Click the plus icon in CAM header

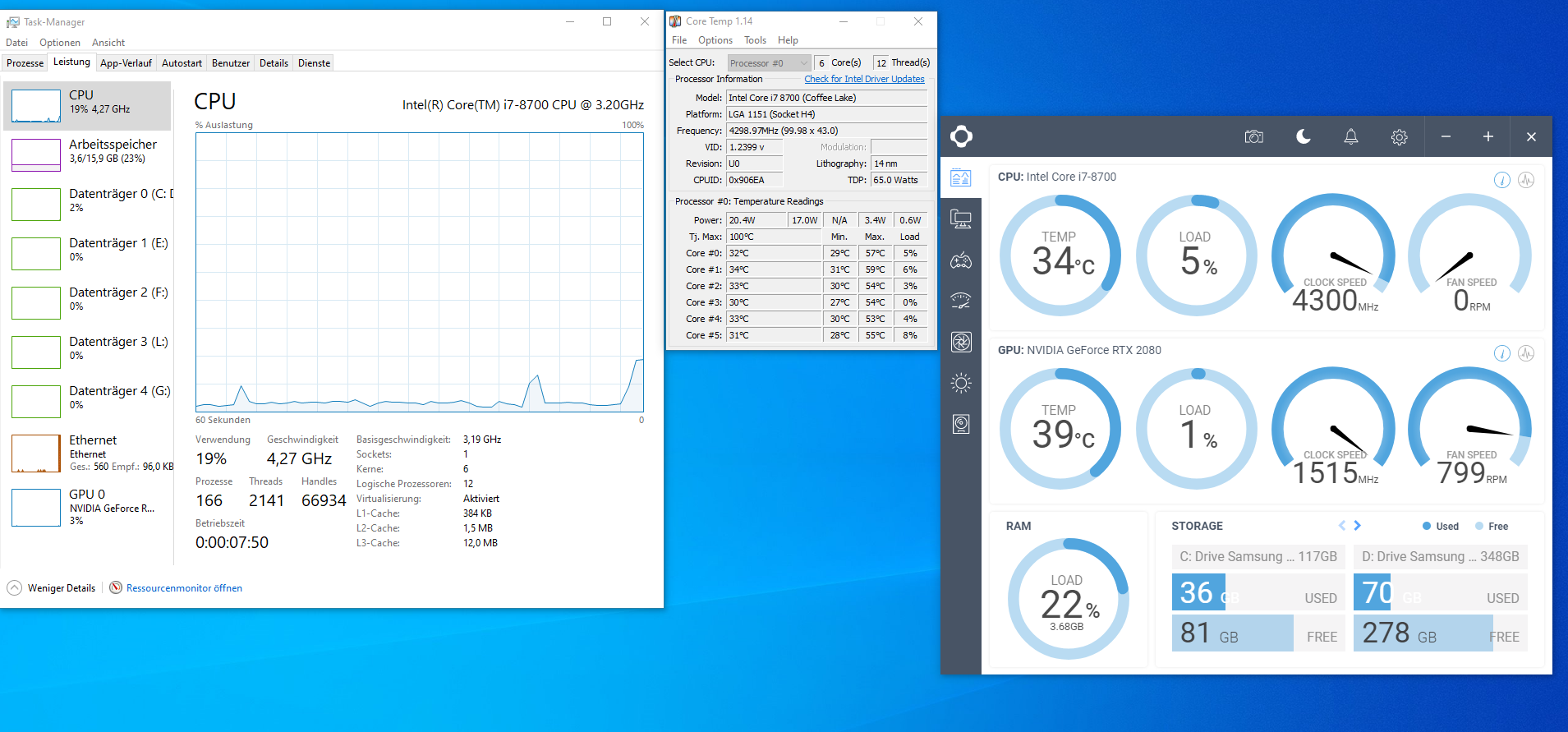point(1488,136)
